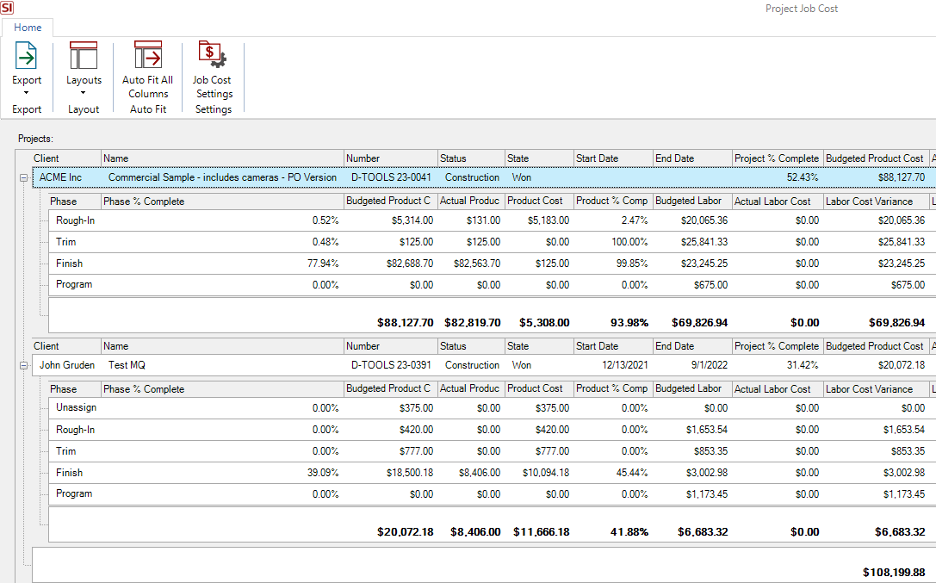The image size is (936, 584).
Task: Click John Gruden's Budgeted Labor column header
Action: coord(693,389)
